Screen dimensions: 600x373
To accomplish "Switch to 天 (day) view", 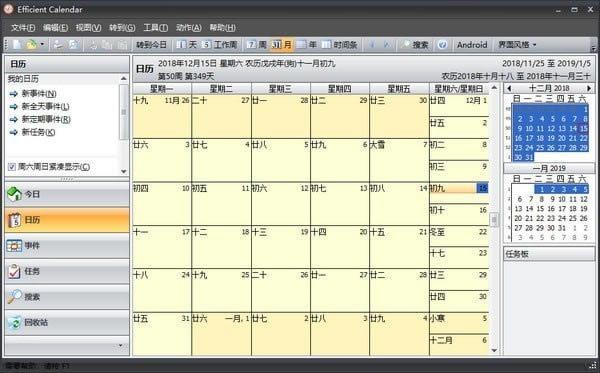I will (x=186, y=45).
